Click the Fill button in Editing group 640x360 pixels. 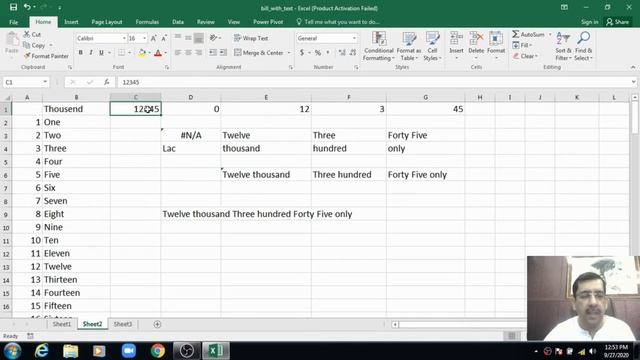[x=522, y=45]
